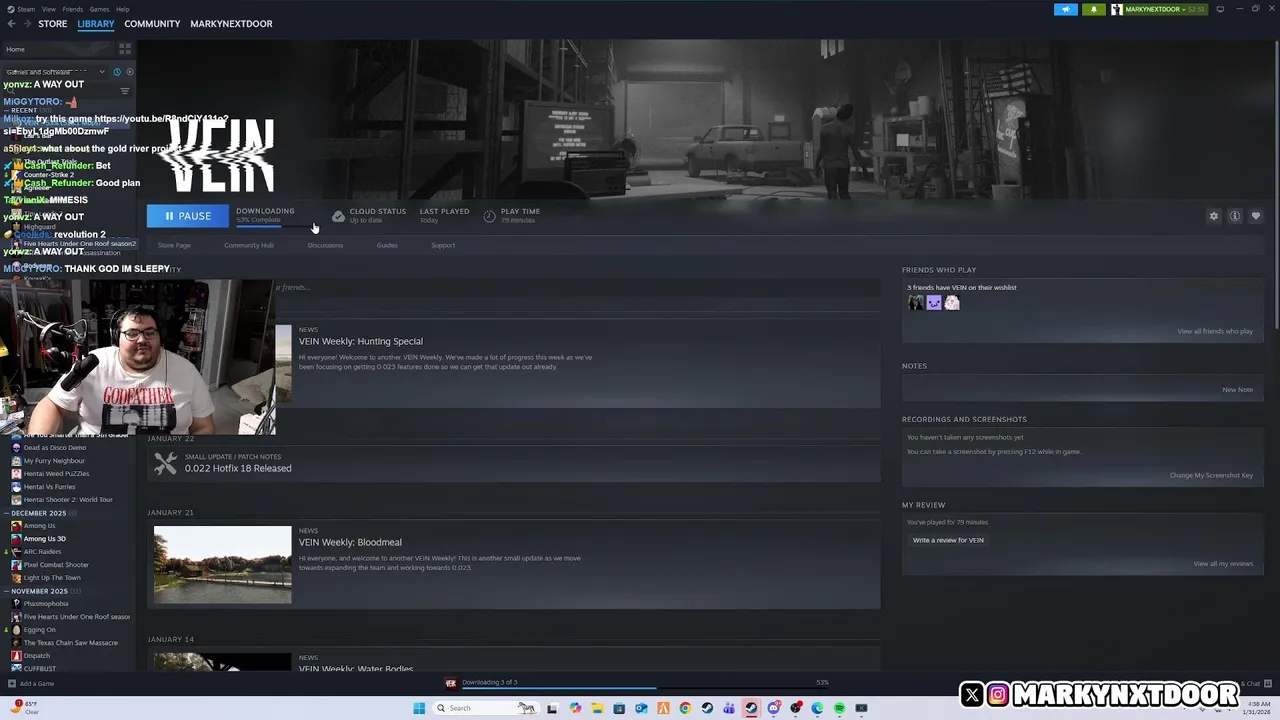1280x720 pixels.
Task: Click View all friends who play
Action: [x=1215, y=331]
